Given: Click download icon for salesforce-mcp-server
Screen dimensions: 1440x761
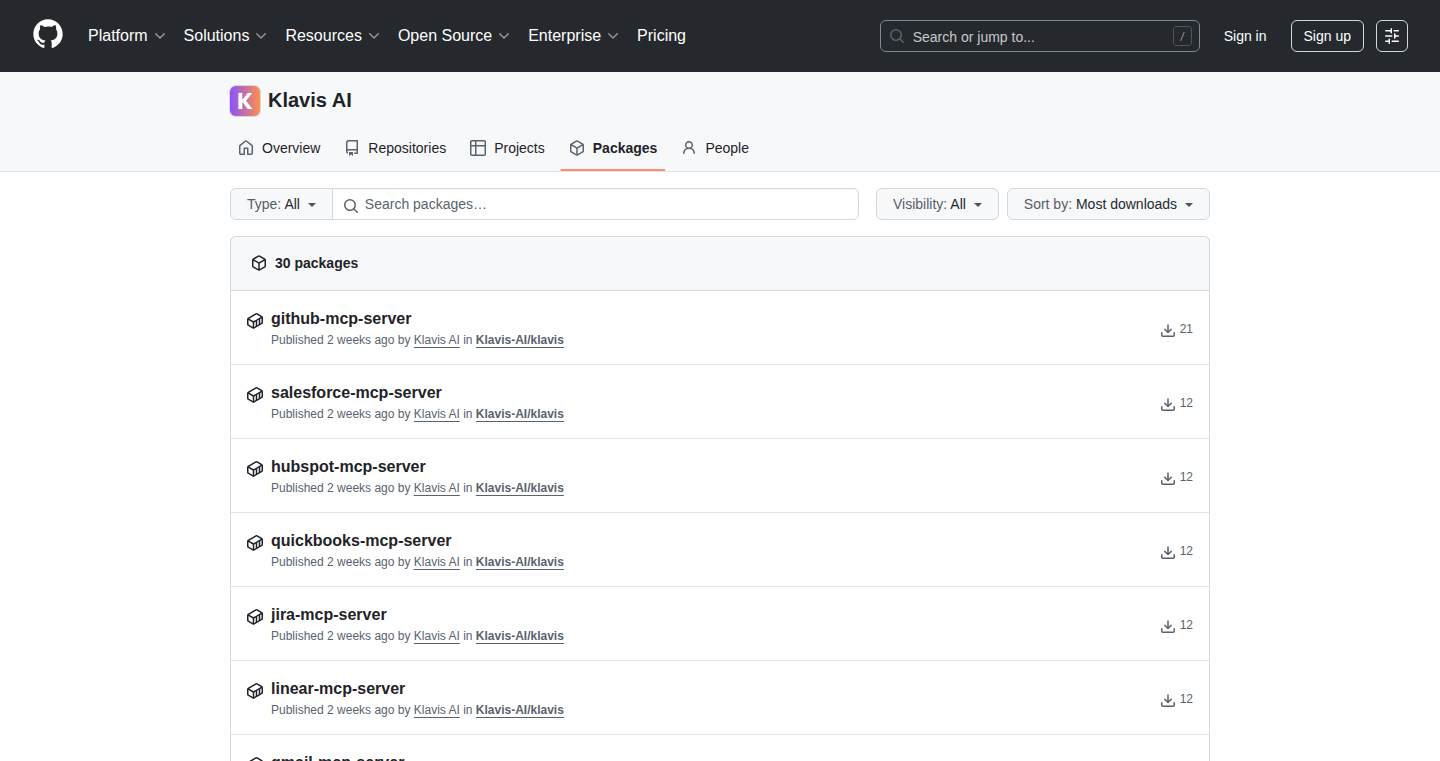Looking at the screenshot, I should [1167, 404].
